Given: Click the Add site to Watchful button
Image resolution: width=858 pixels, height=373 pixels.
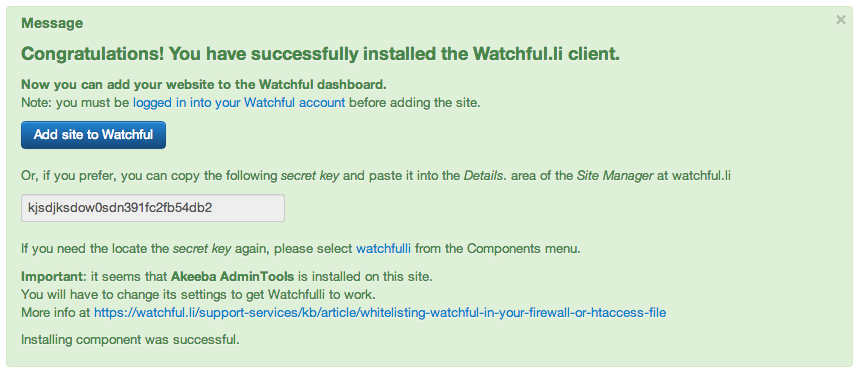Looking at the screenshot, I should pos(93,135).
